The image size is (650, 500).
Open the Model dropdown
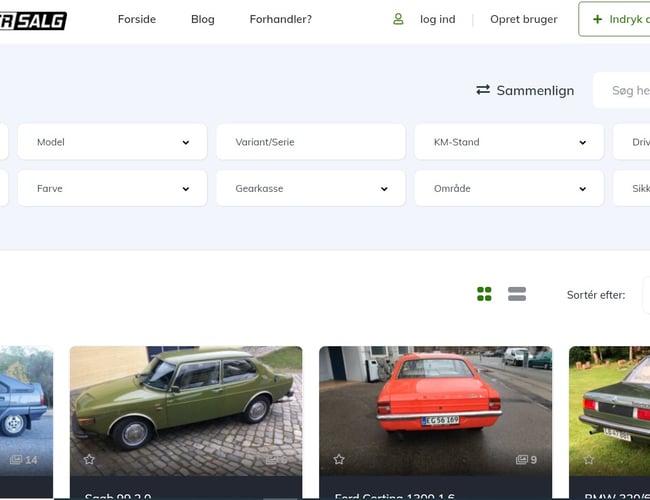[x=112, y=142]
